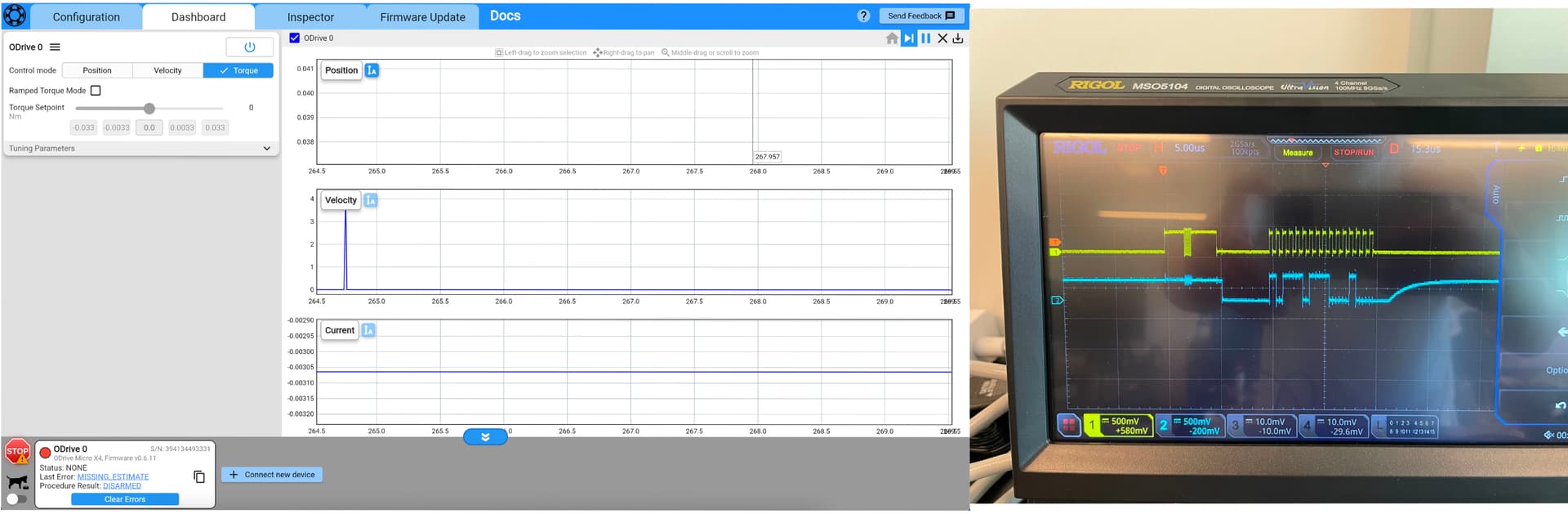The width and height of the screenshot is (1568, 514).
Task: Click the skip-to-latest plot icon
Action: (x=909, y=38)
